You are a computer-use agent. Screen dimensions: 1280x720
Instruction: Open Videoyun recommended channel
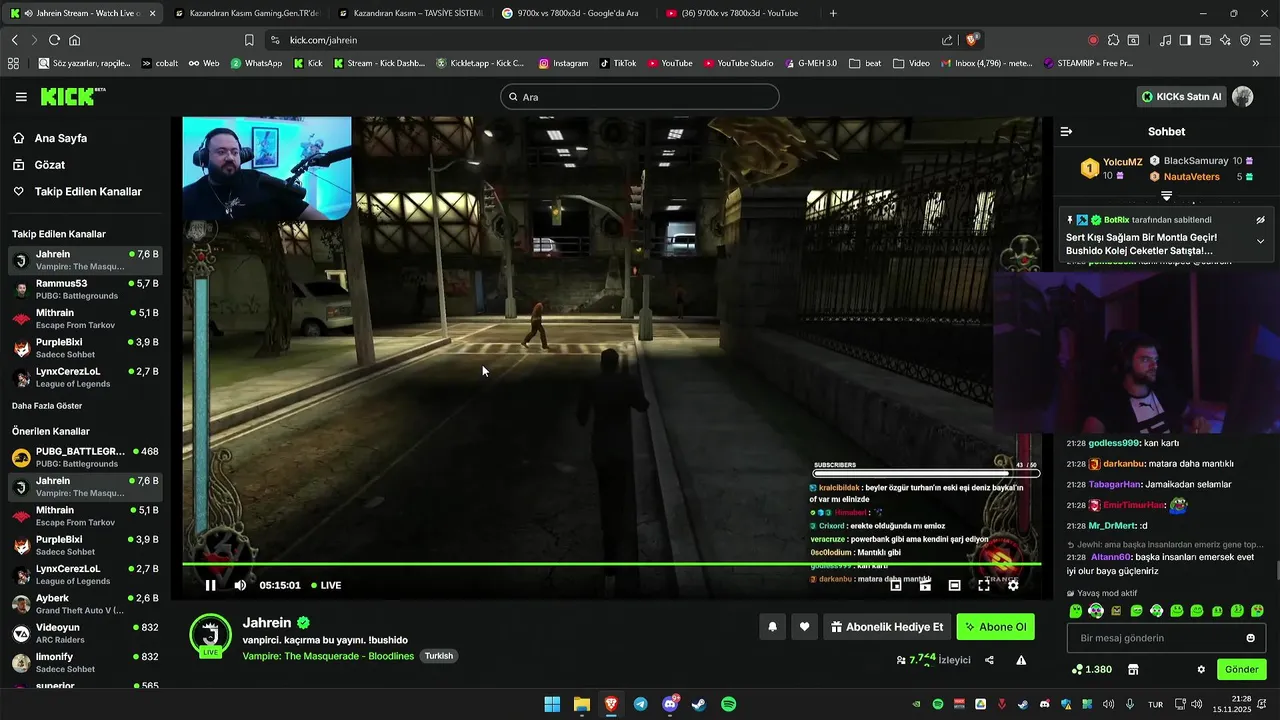85,633
